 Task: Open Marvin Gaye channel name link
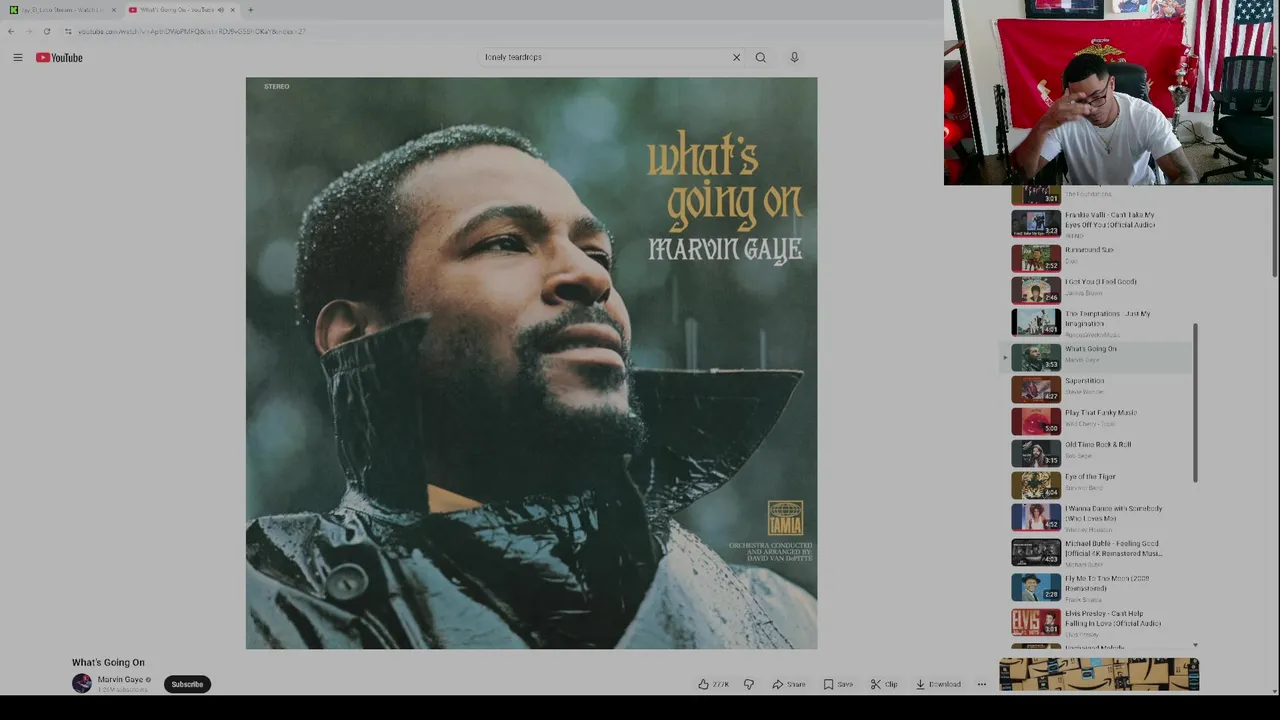pyautogui.click(x=120, y=680)
